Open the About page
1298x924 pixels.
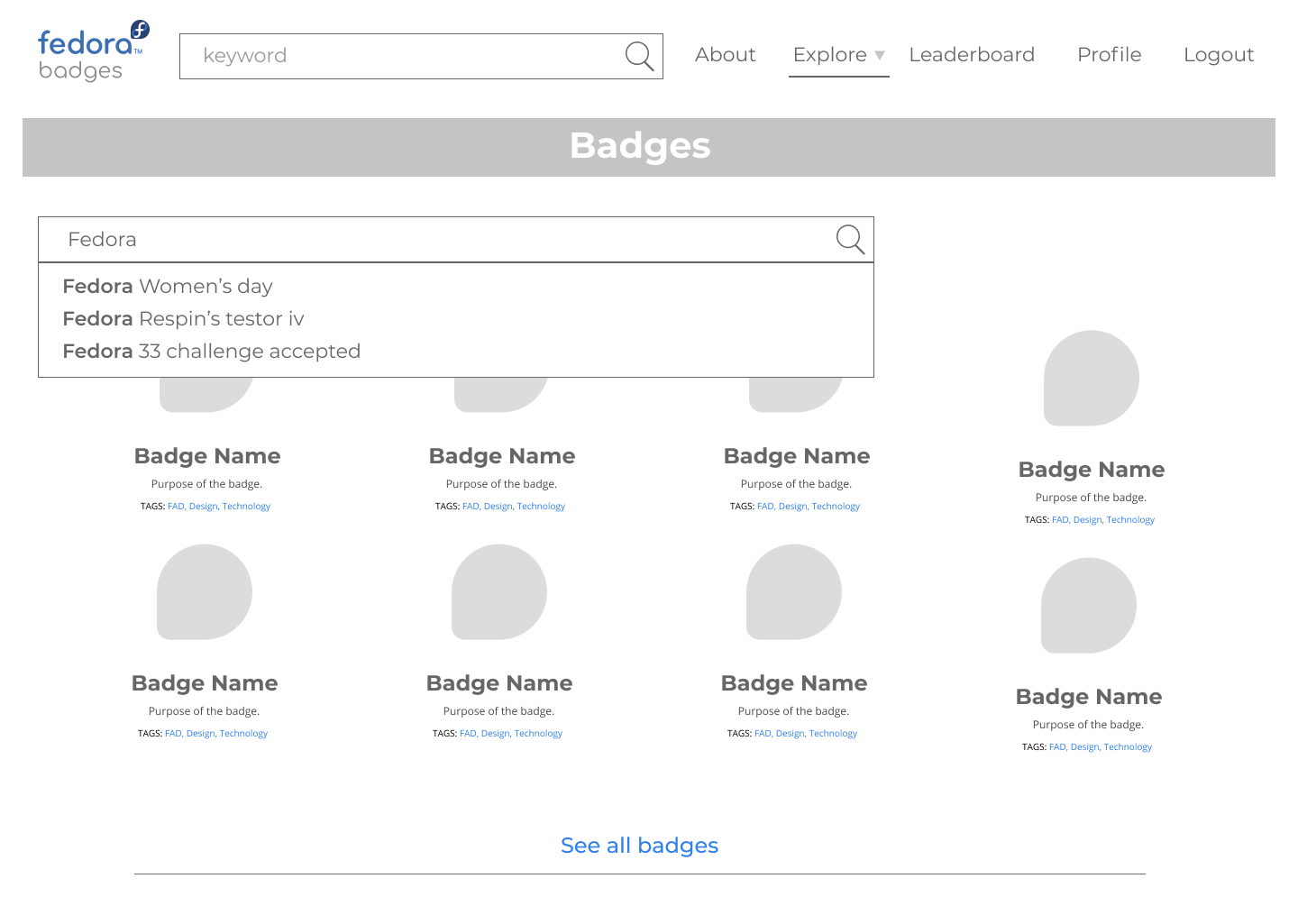(x=725, y=55)
